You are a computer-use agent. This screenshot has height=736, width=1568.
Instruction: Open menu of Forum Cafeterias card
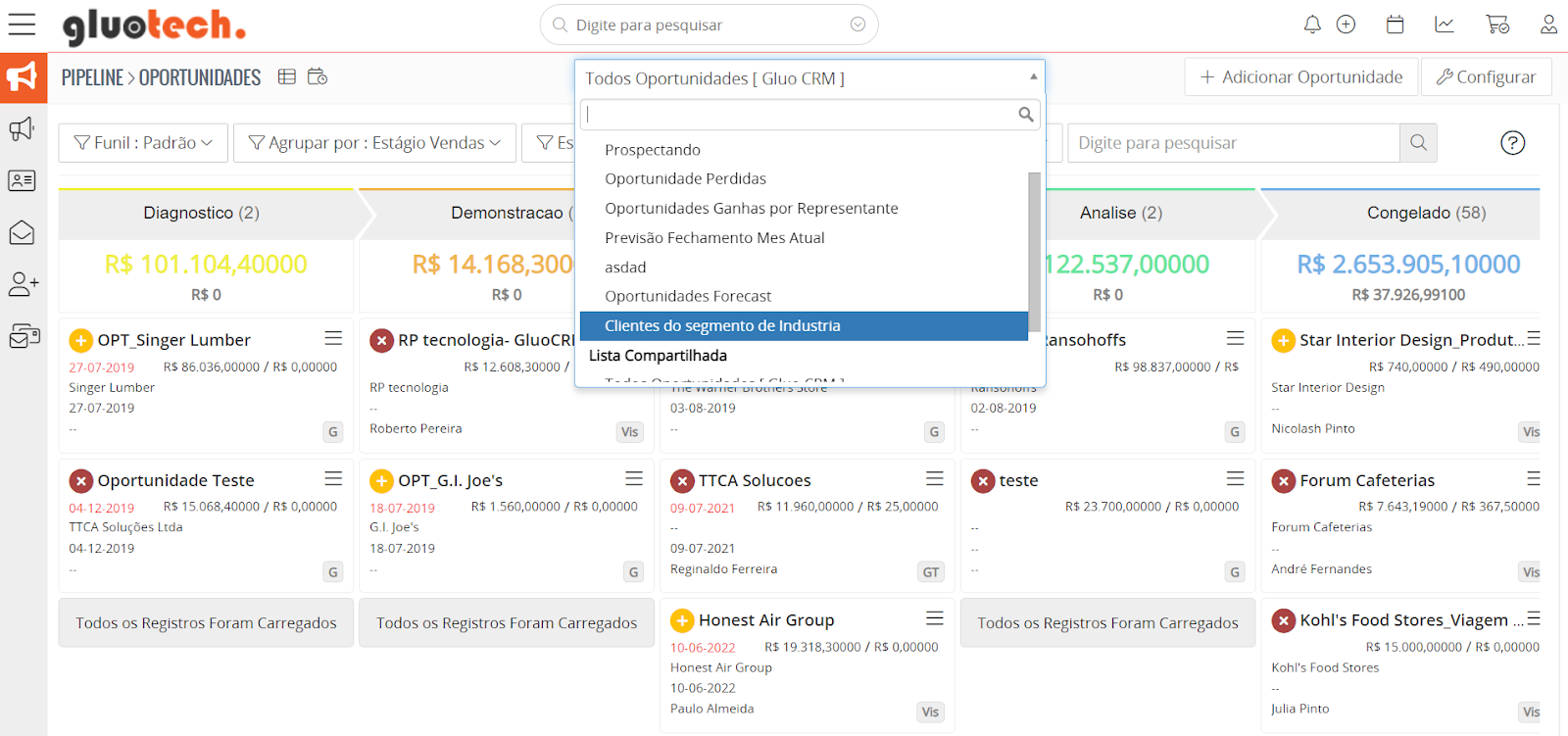1534,478
